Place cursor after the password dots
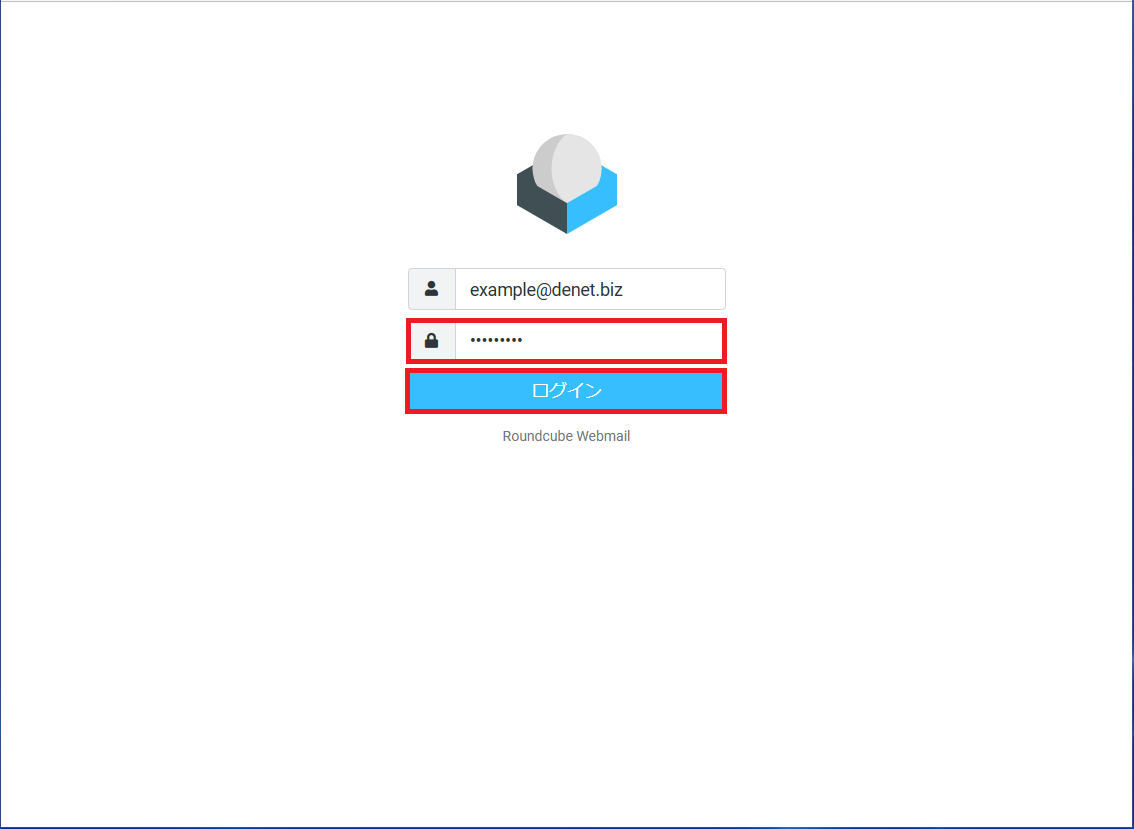 click(524, 341)
